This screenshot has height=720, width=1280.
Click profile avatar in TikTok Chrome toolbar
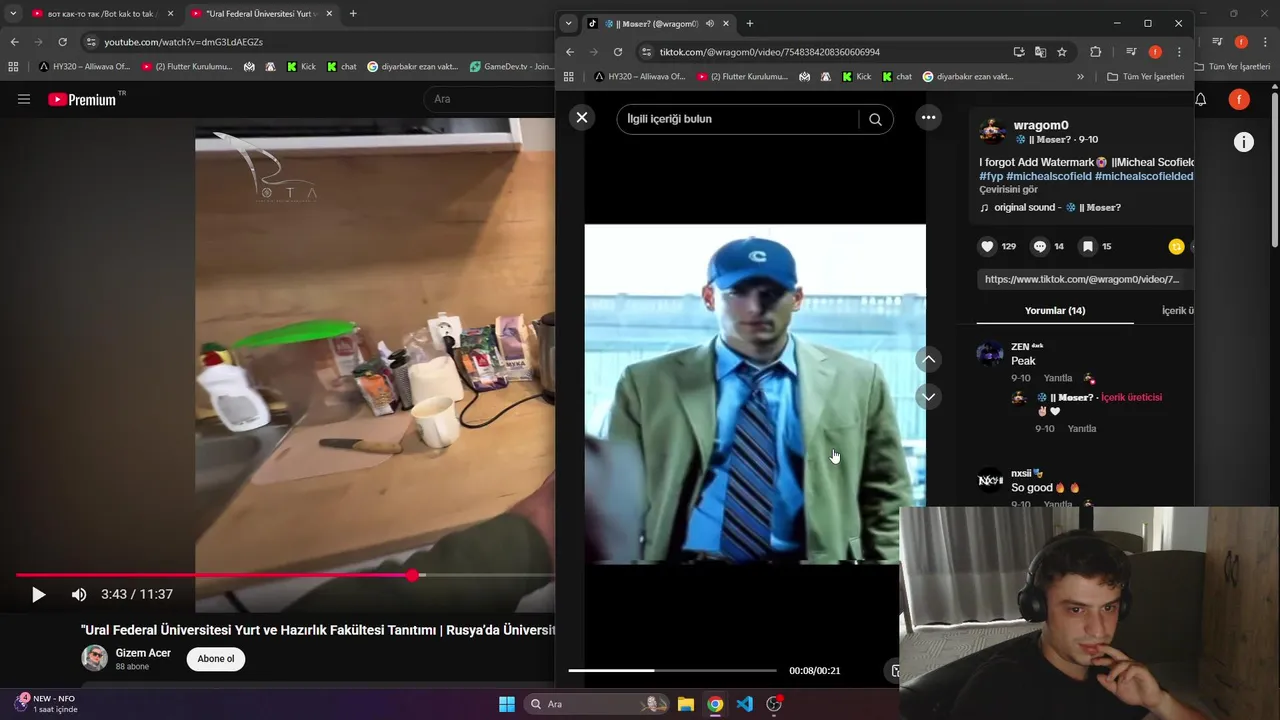(x=1155, y=52)
